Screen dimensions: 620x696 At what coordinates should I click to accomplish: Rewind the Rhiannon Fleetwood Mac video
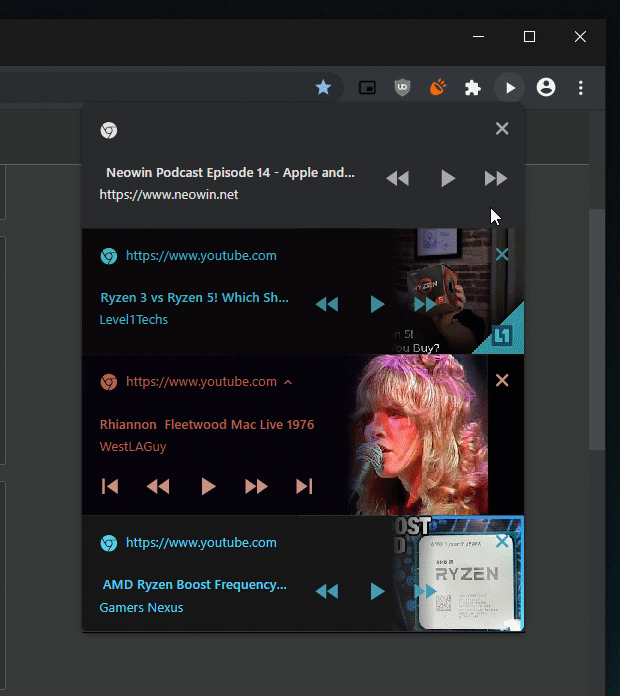click(x=158, y=486)
